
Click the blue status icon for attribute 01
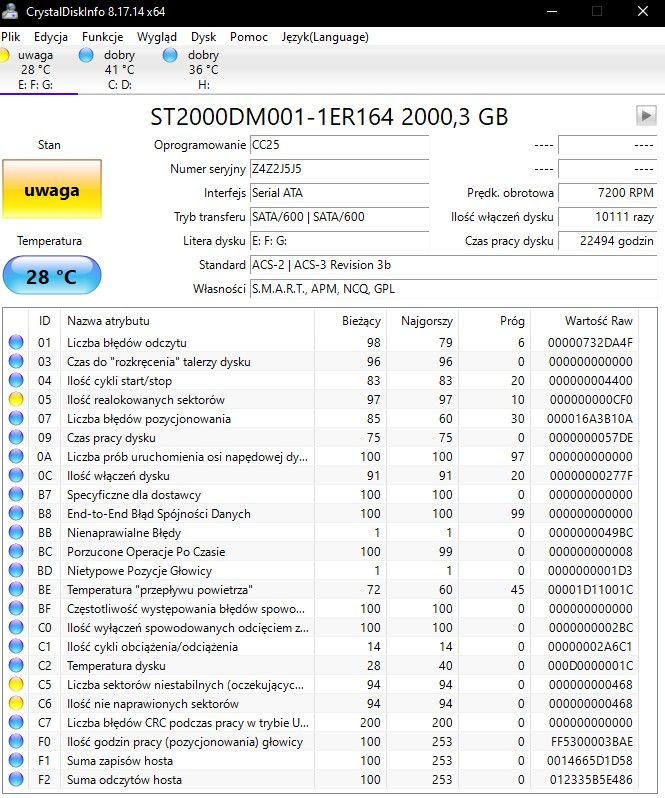tap(16, 342)
